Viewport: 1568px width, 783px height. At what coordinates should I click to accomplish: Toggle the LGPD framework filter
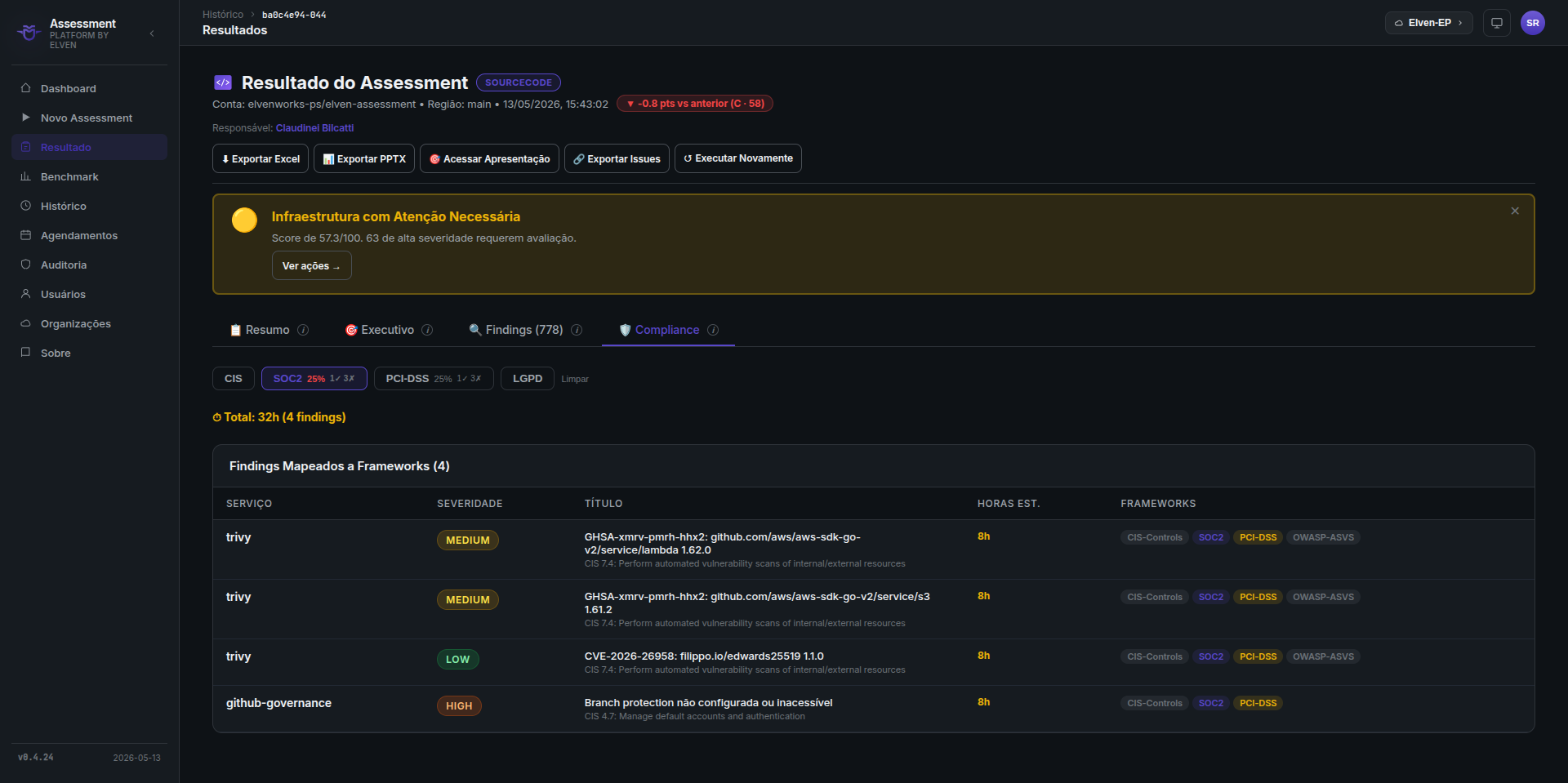(x=528, y=379)
